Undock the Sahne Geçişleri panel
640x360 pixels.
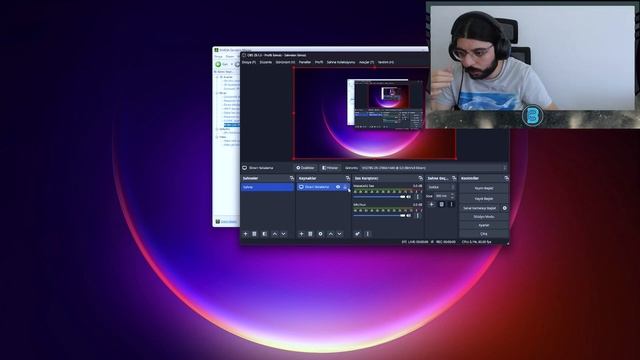(454, 178)
